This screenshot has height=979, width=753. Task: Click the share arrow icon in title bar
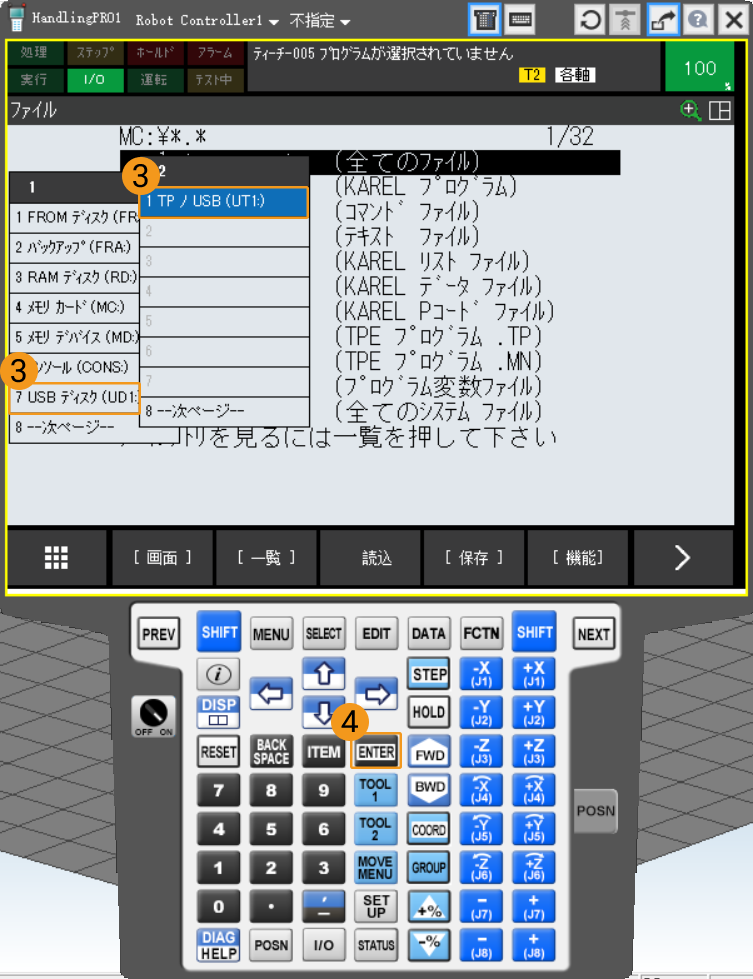(x=662, y=20)
